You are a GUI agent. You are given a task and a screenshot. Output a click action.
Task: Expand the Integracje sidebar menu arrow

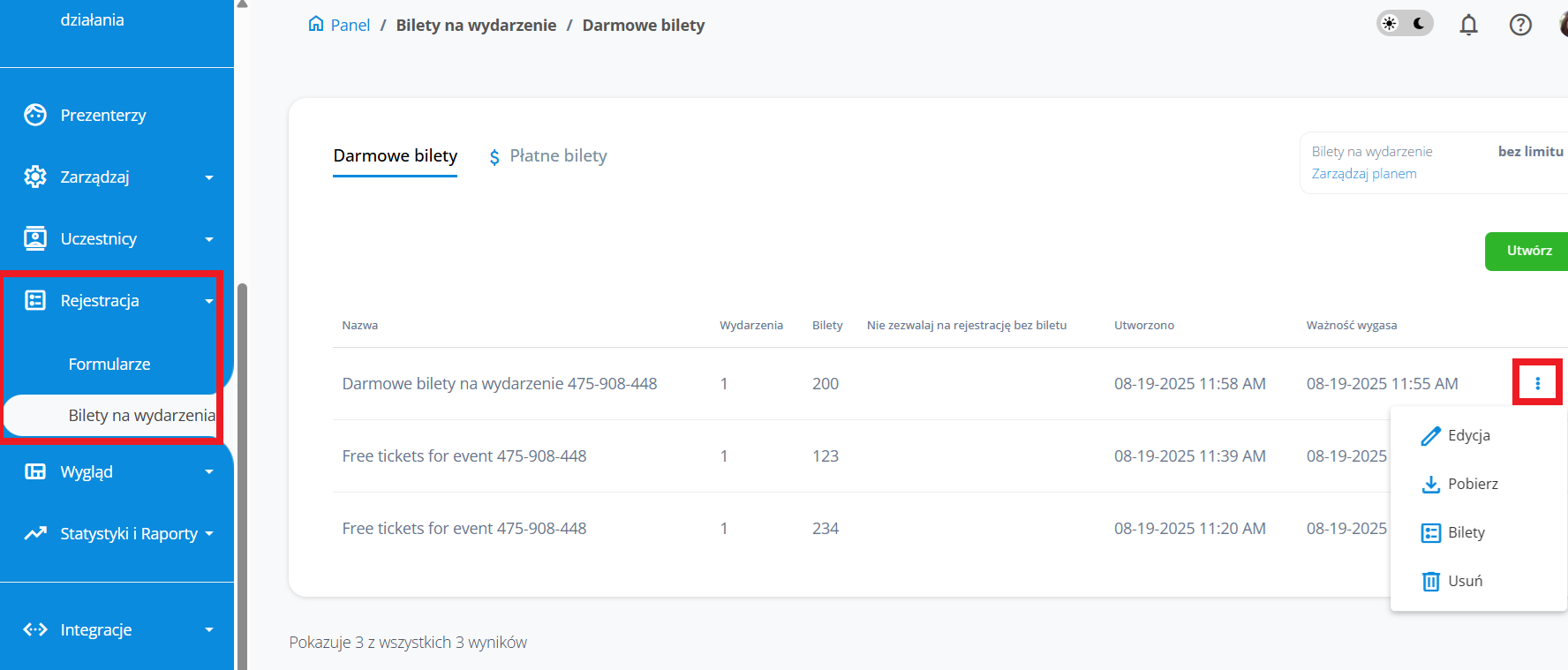[x=209, y=630]
